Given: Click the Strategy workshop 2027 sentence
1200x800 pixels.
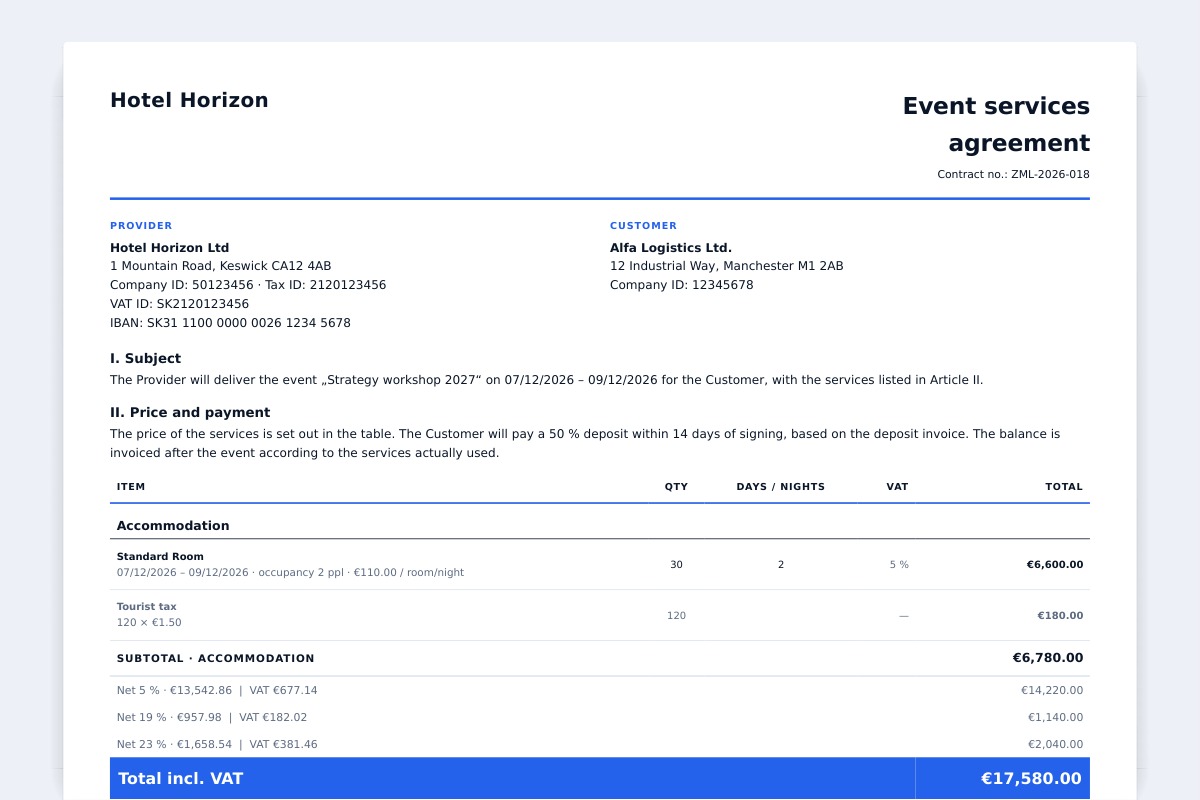Looking at the screenshot, I should (x=546, y=380).
